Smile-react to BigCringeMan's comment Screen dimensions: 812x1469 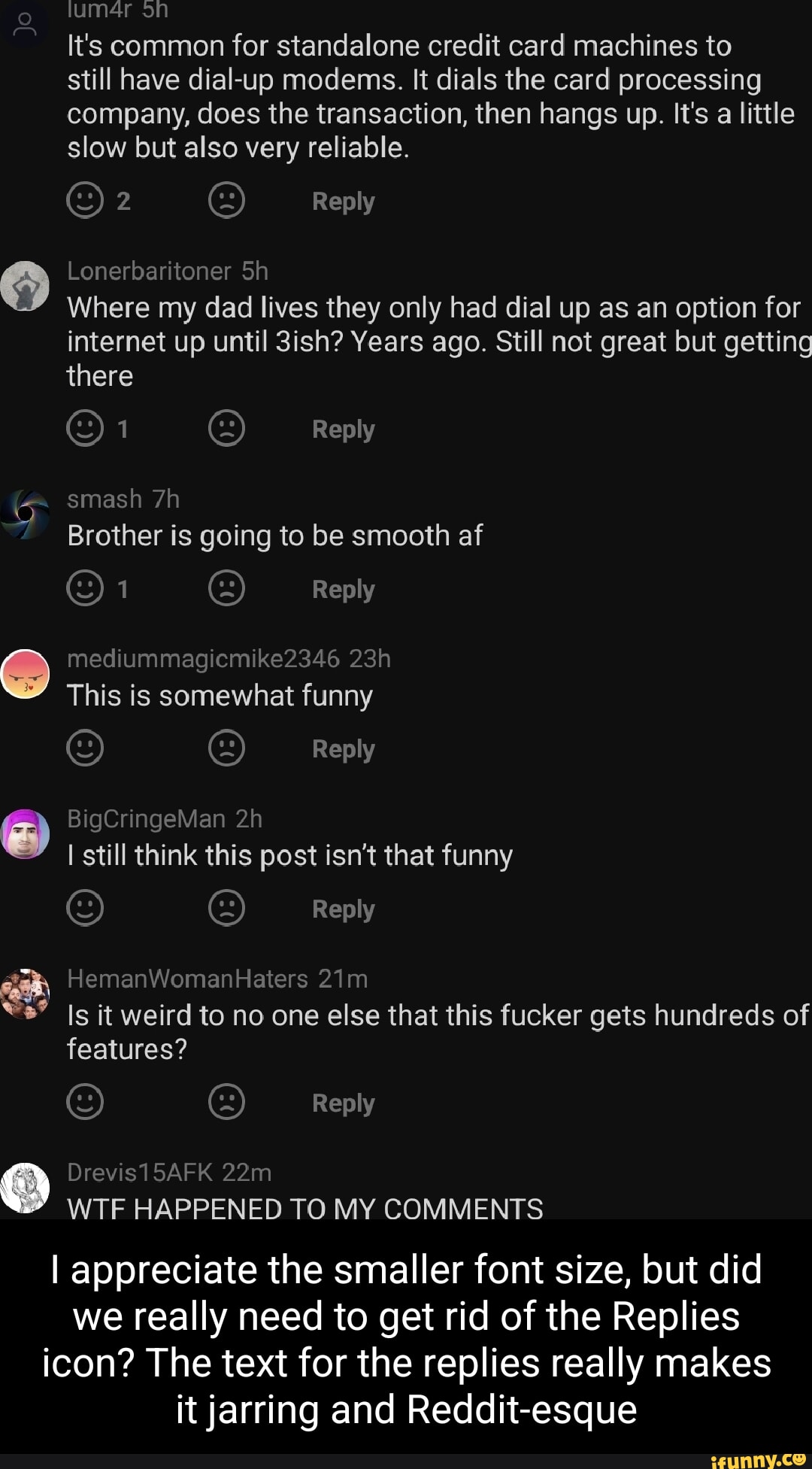click(x=85, y=908)
